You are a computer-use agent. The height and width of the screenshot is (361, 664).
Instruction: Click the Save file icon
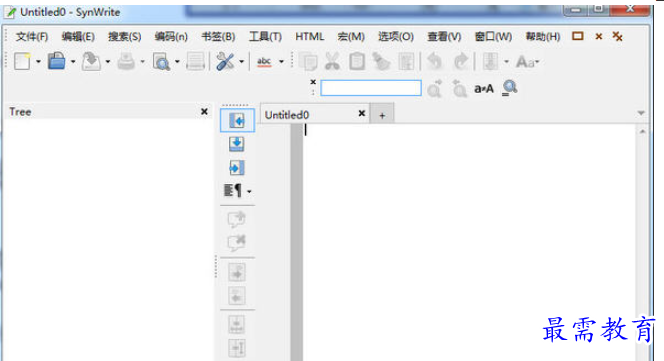tap(91, 62)
